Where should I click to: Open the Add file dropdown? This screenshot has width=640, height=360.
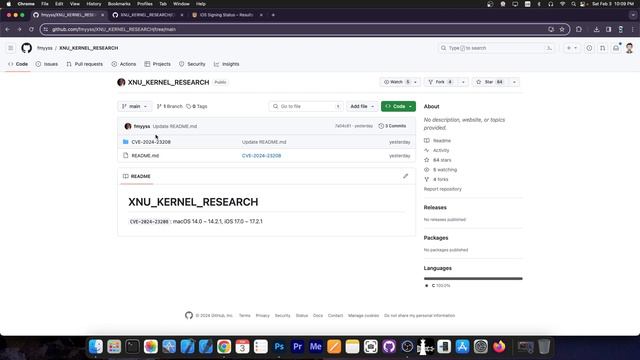(362, 106)
